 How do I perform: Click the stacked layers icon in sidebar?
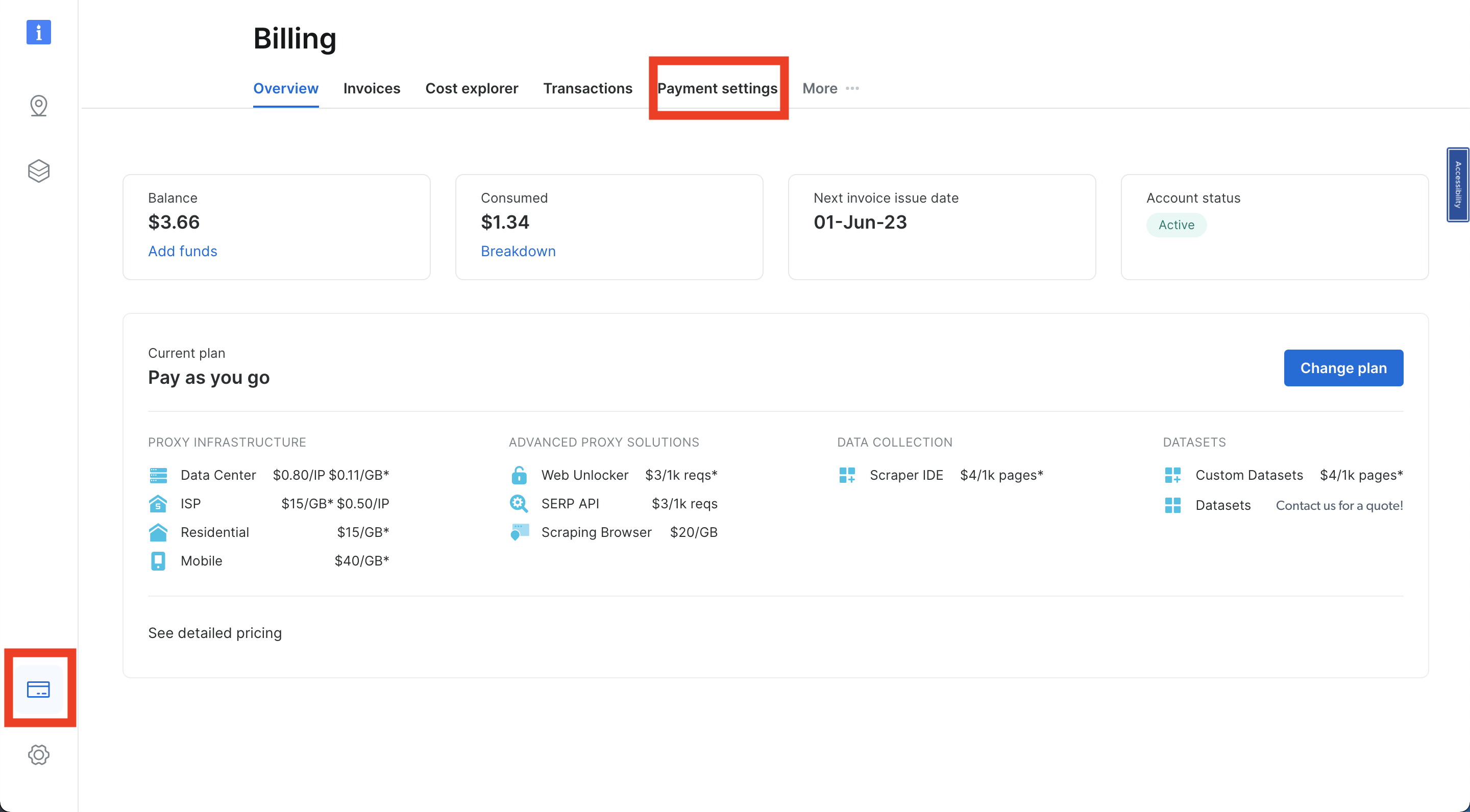click(38, 170)
